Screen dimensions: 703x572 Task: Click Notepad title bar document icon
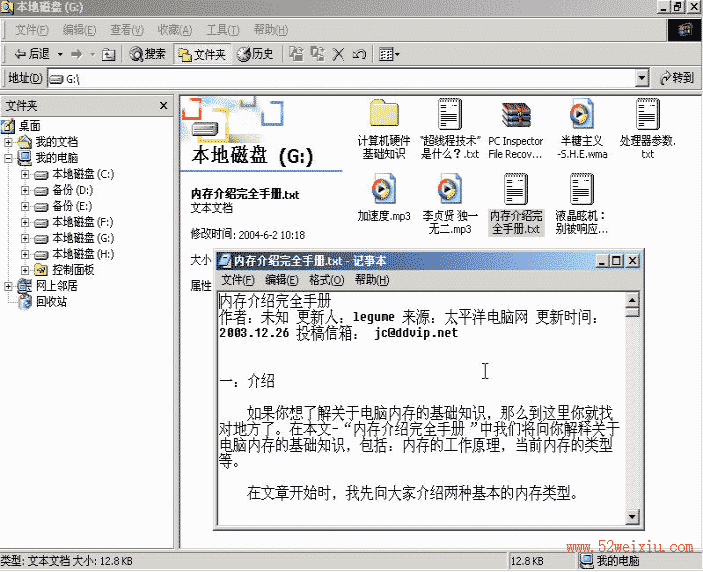224,260
